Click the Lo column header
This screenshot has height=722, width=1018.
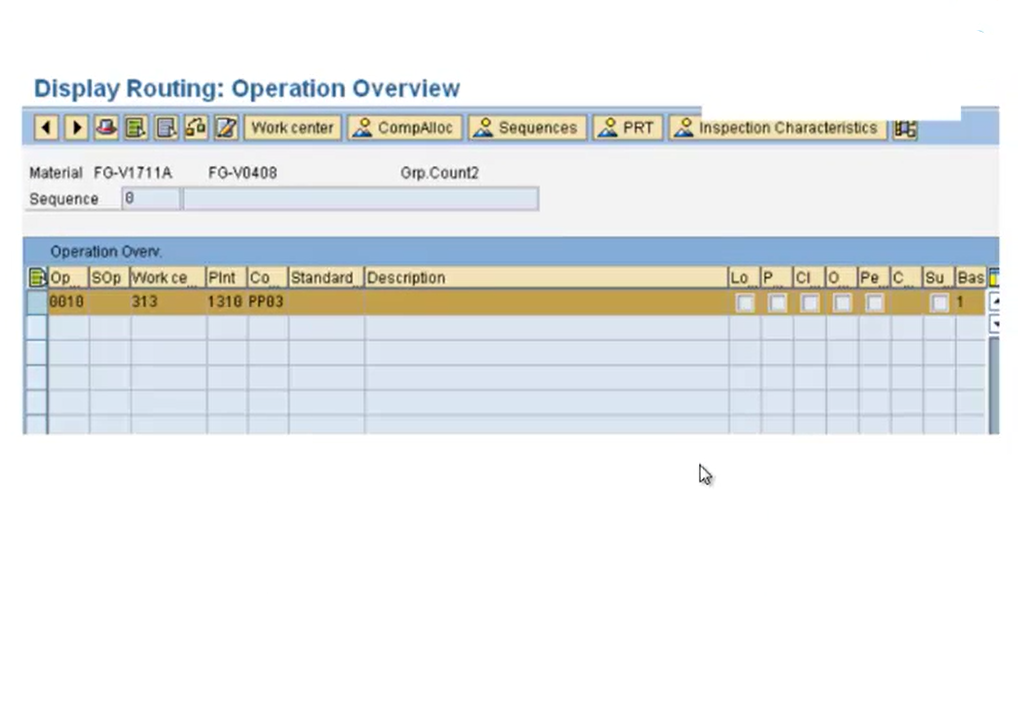744,278
